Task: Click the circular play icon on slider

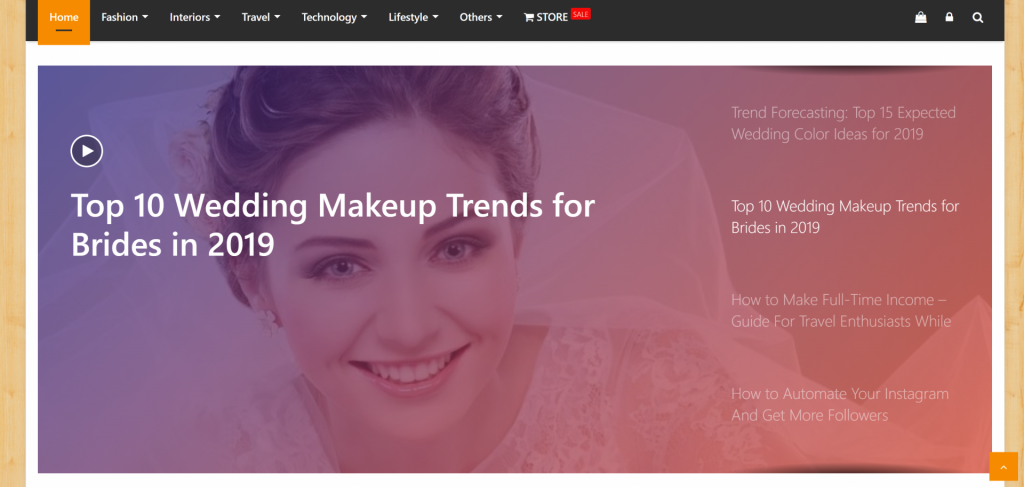Action: (87, 151)
